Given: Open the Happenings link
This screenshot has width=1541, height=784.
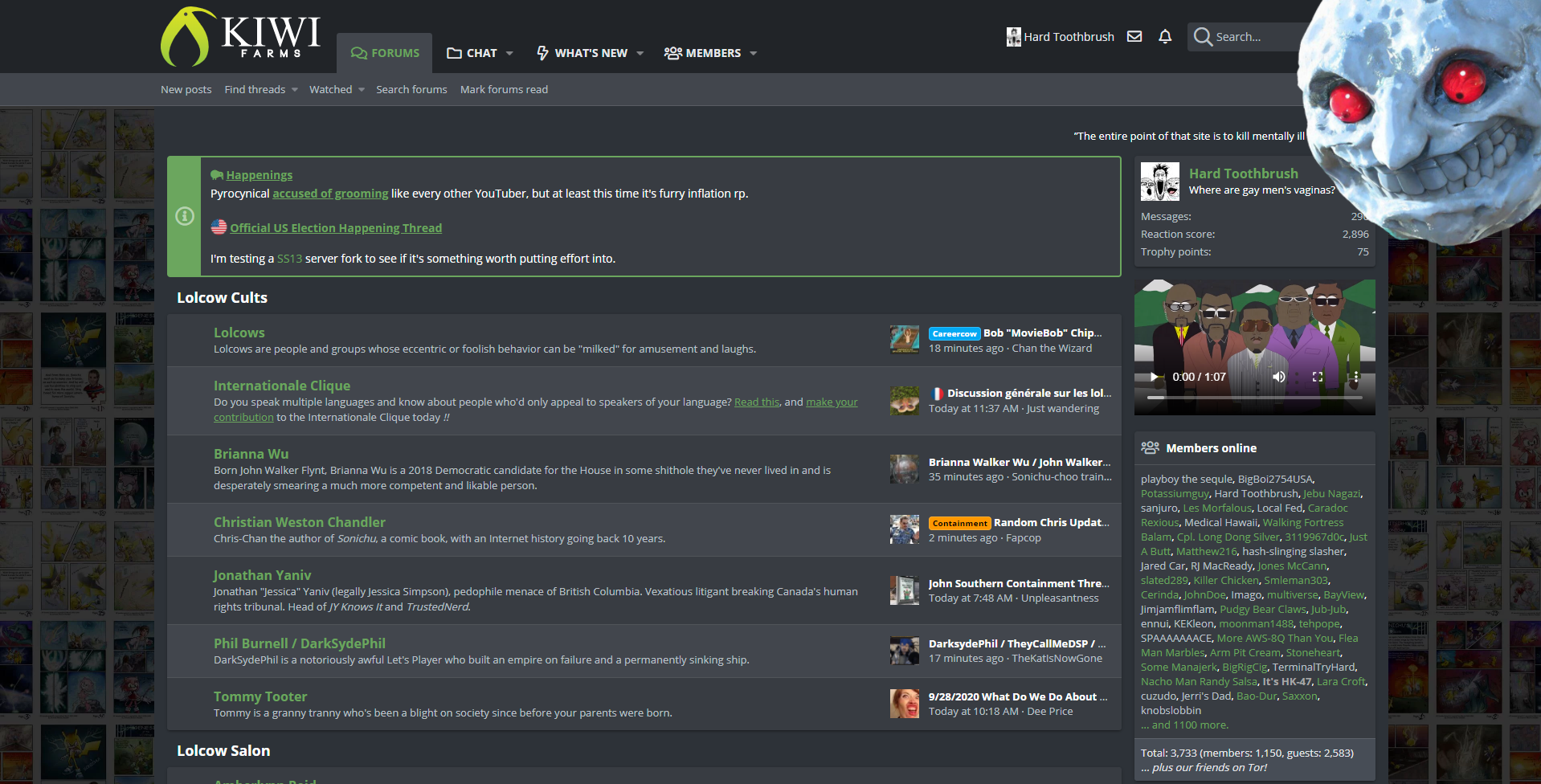Looking at the screenshot, I should [259, 175].
